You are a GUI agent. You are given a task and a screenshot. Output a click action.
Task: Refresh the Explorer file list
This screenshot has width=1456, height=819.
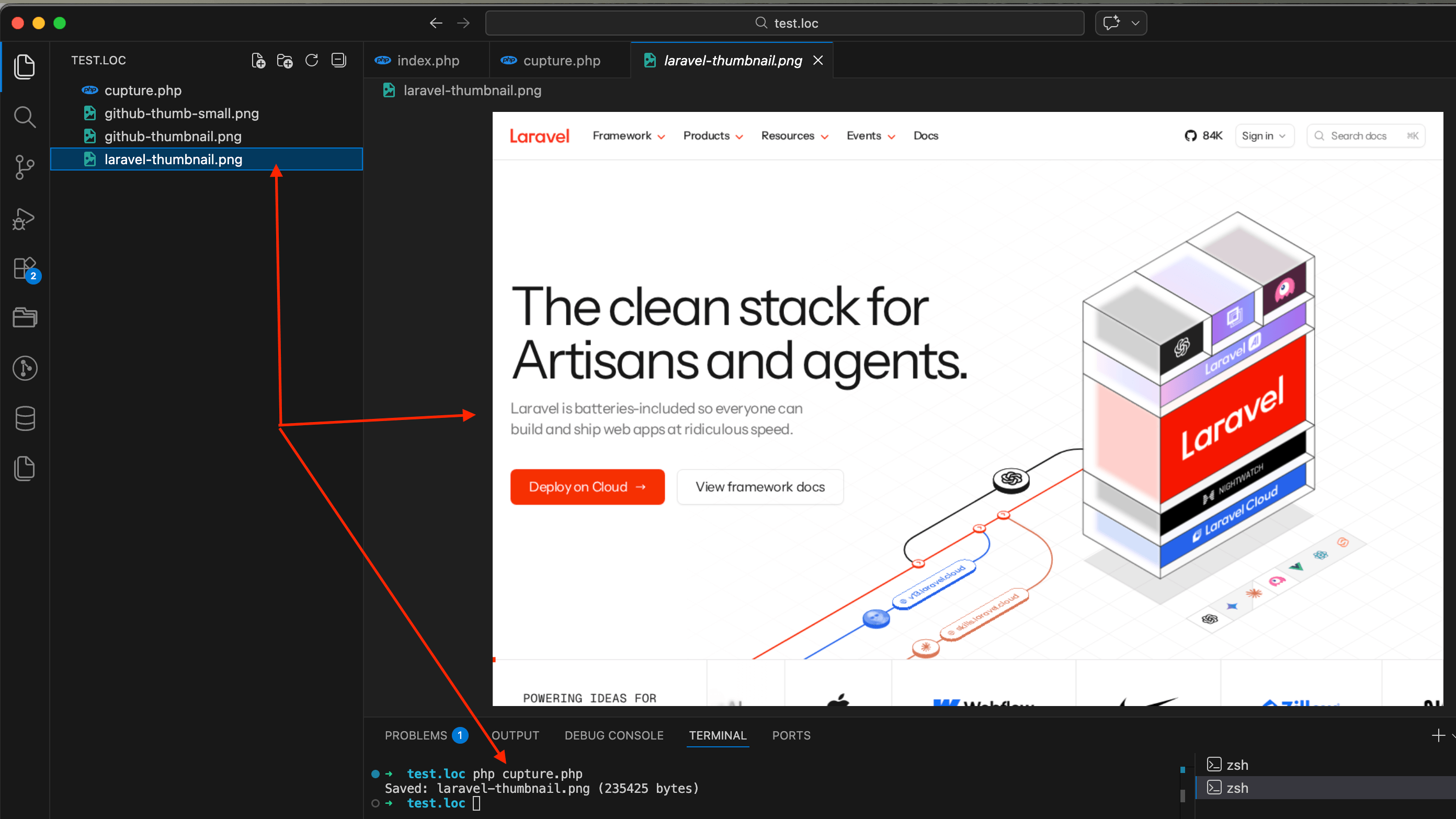311,60
